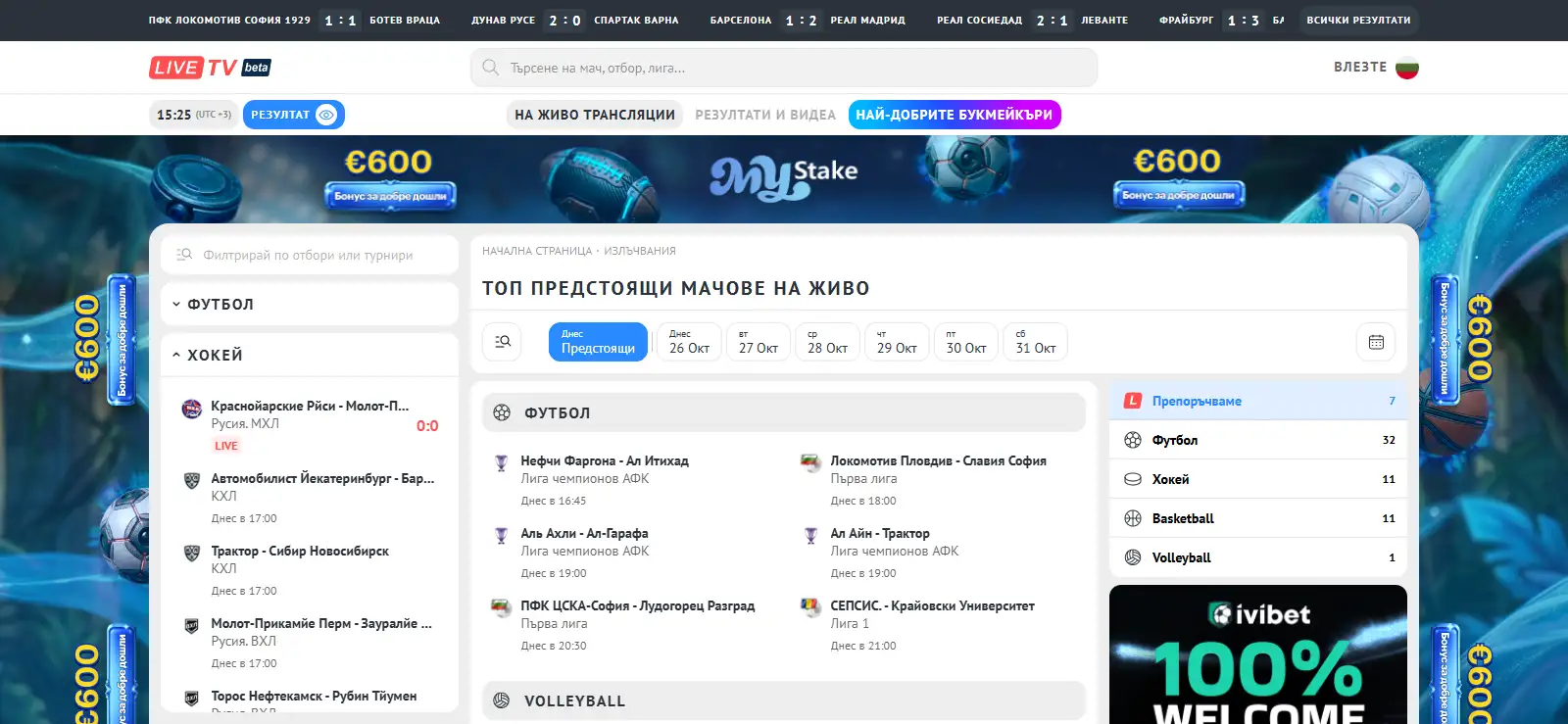1568x724 pixels.
Task: Click the match search input field
Action: point(784,68)
